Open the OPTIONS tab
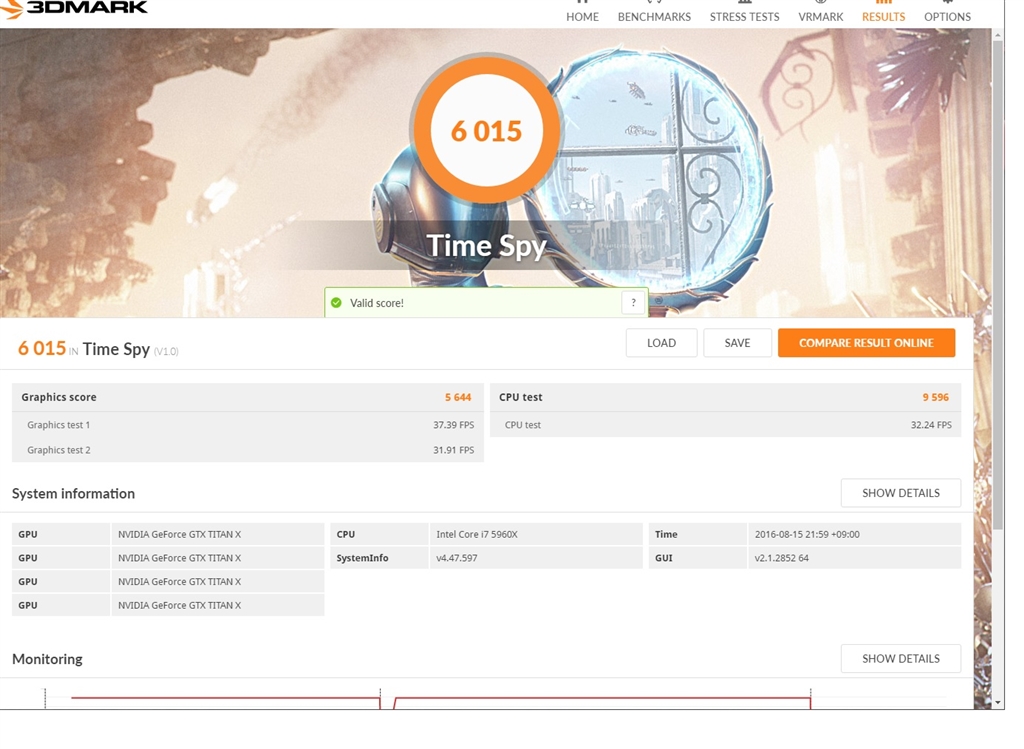Viewport: 1024px width, 749px height. (947, 16)
